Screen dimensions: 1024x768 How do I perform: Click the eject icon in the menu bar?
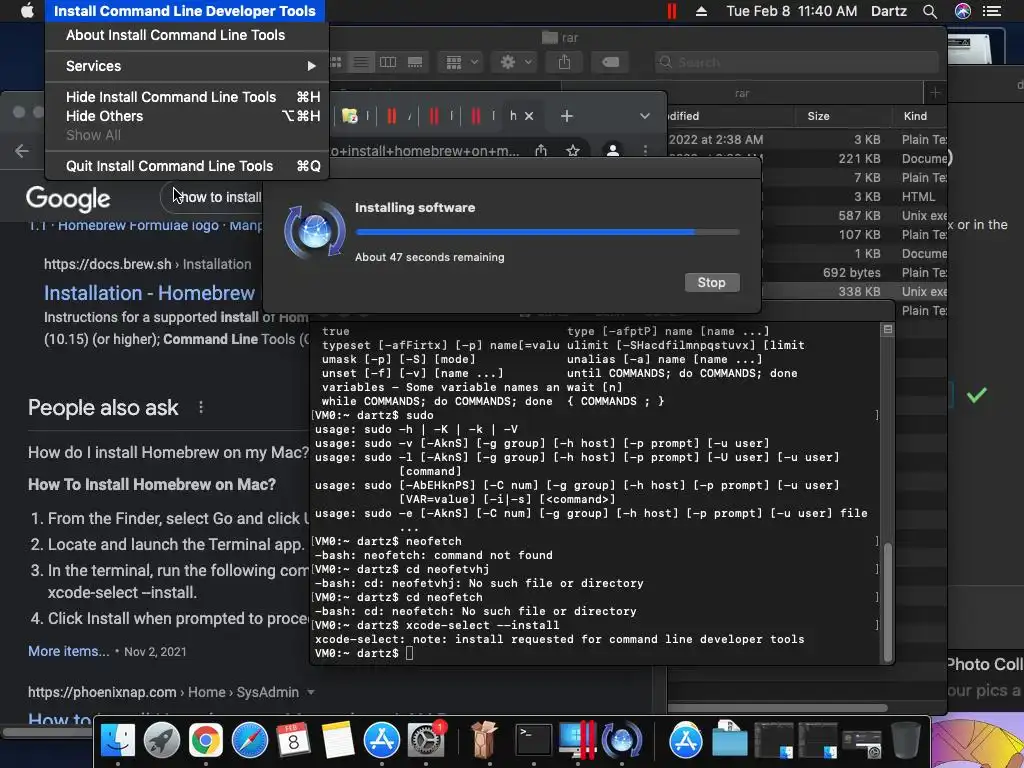[701, 11]
